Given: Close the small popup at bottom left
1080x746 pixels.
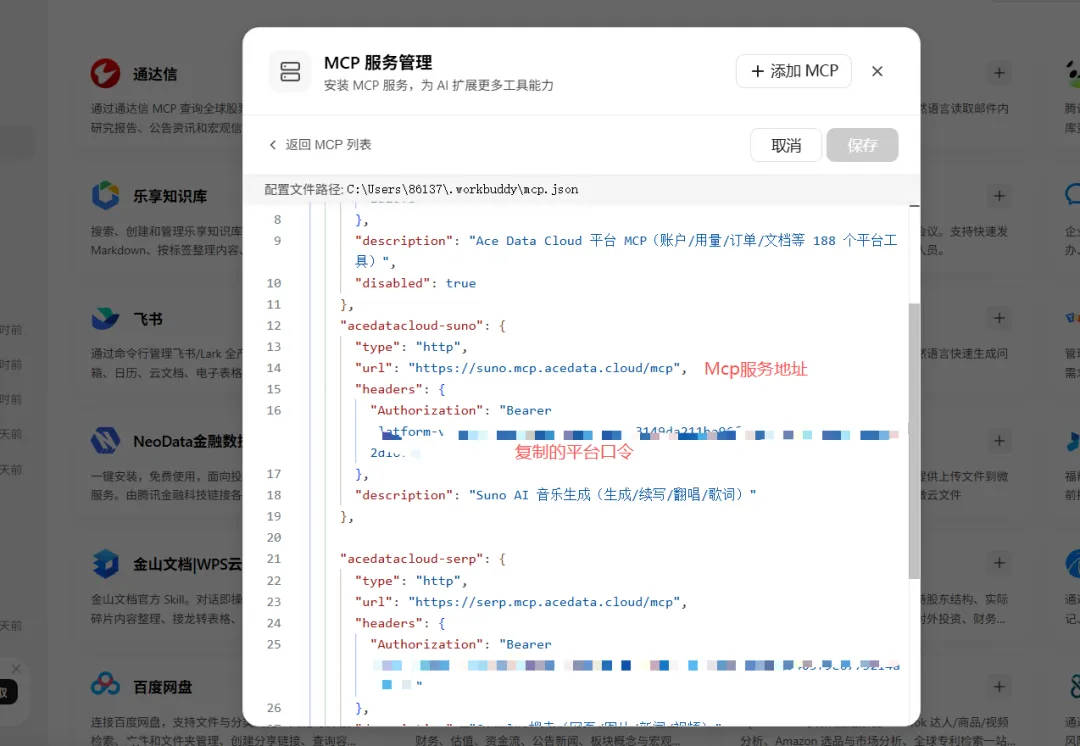Looking at the screenshot, I should pos(16,669).
